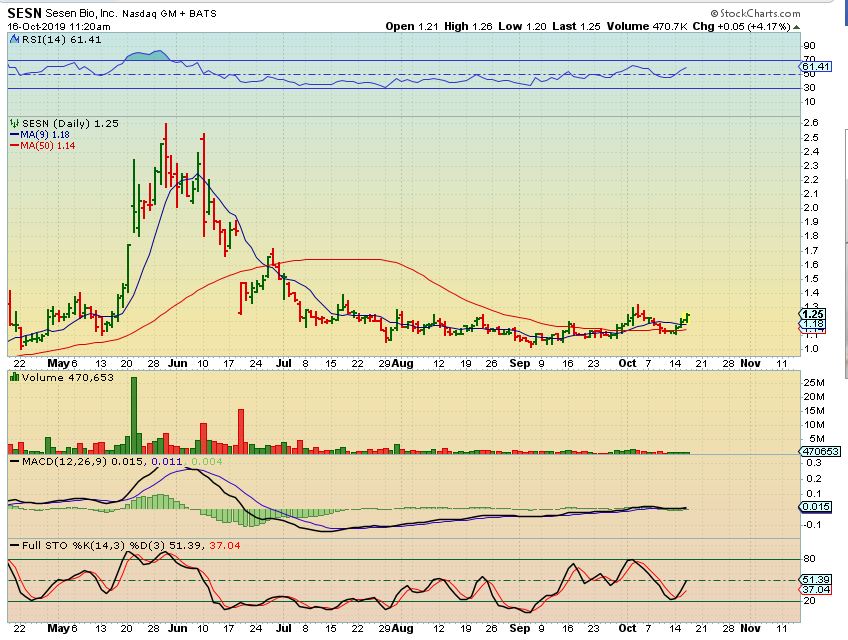Click the 51.39 stochastic %K tag
Image resolution: width=848 pixels, height=640 pixels.
(816, 579)
